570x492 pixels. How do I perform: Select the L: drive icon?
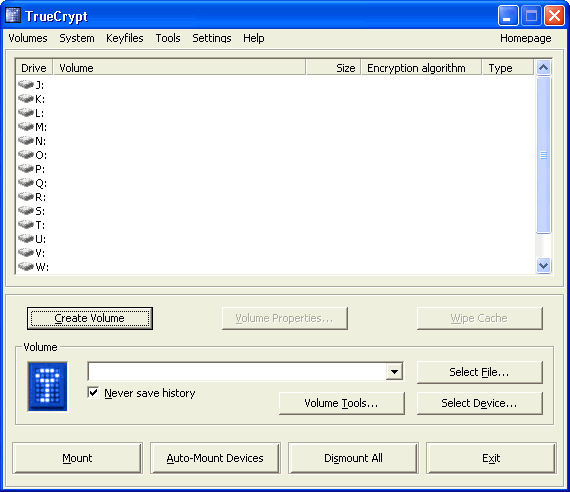click(x=26, y=113)
